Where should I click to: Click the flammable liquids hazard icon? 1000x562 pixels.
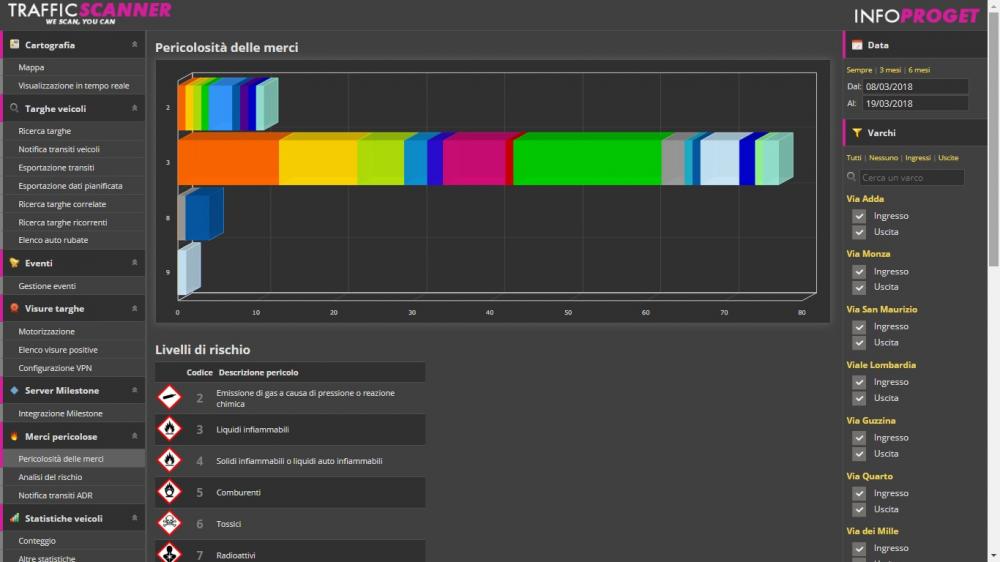click(170, 429)
